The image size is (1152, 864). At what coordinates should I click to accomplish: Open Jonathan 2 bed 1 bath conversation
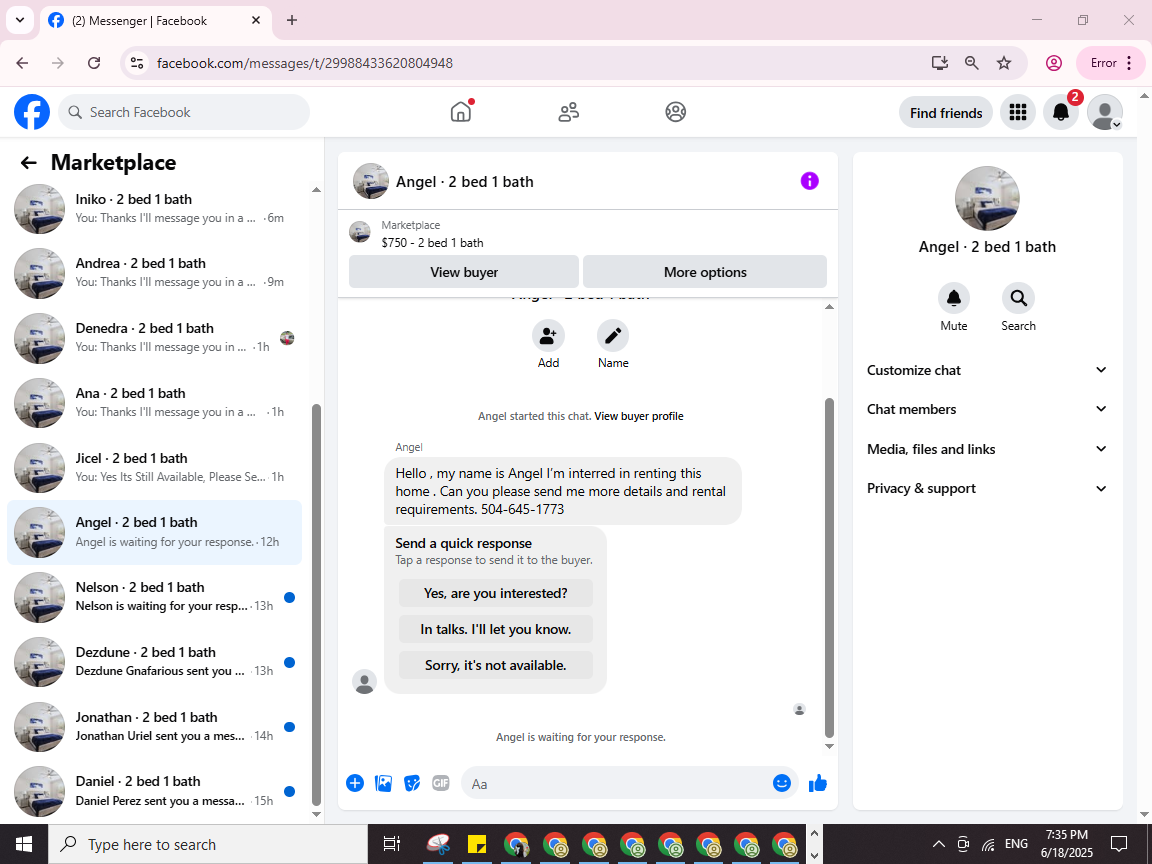pos(154,727)
